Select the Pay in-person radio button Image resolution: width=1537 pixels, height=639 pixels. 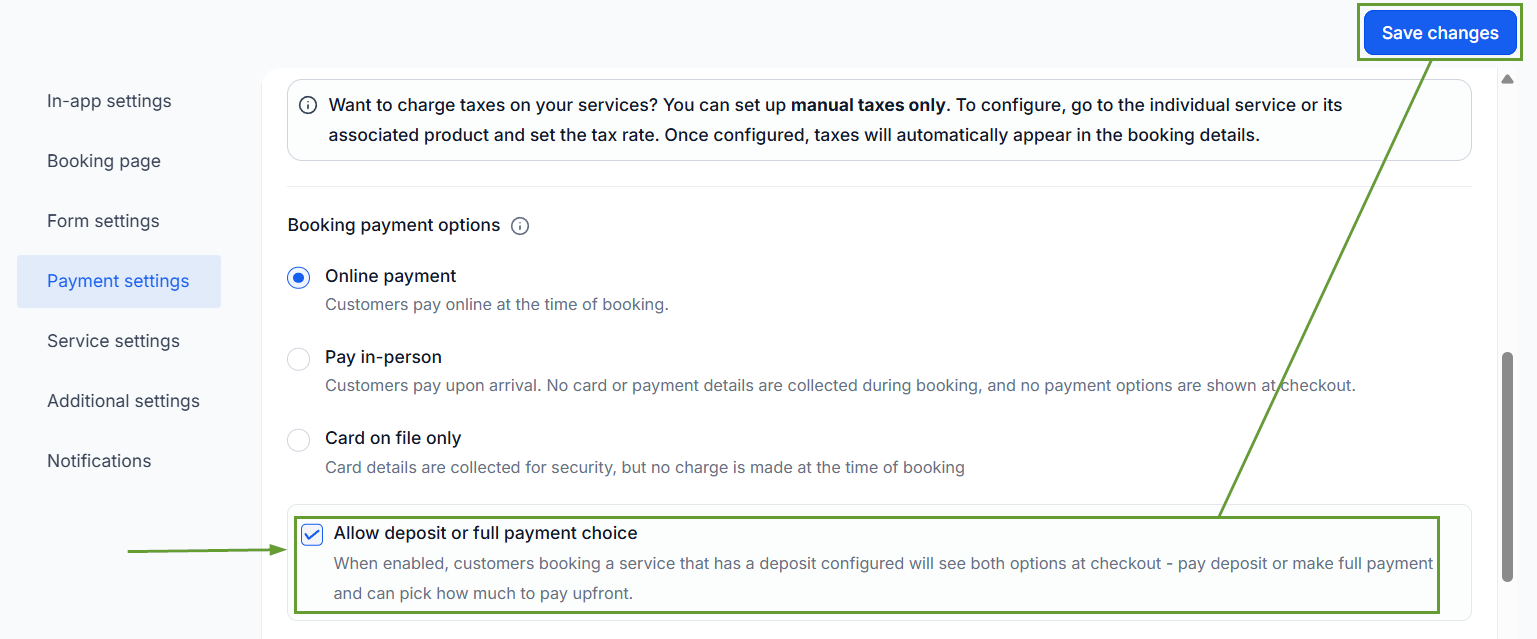click(299, 359)
